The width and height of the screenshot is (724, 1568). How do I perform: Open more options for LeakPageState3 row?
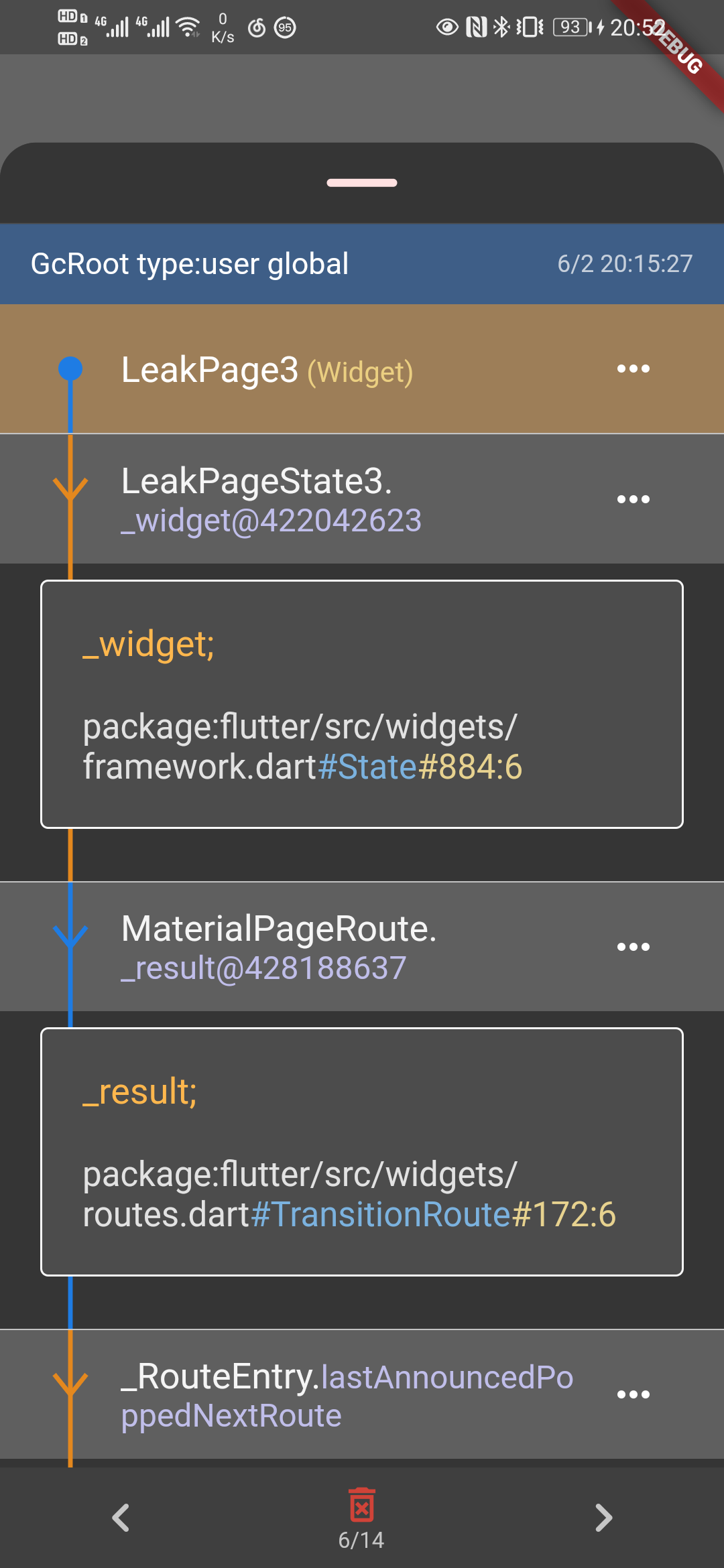(x=633, y=499)
